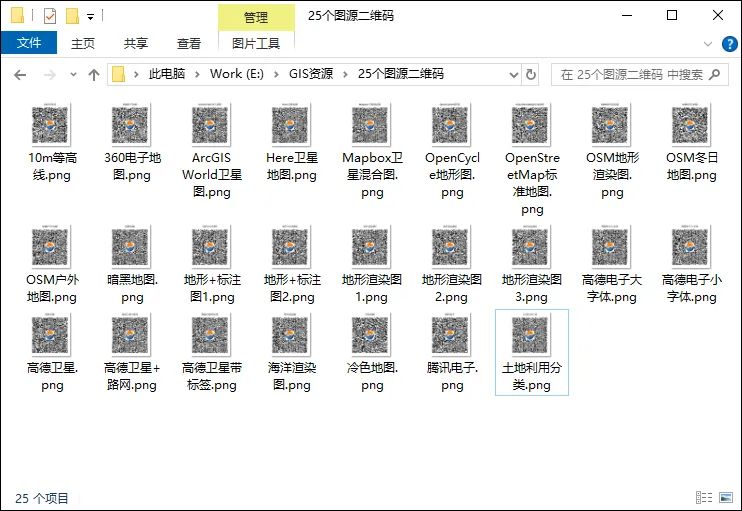Click the folder icon in address bar
Screen dimensions: 742x511
[118, 74]
